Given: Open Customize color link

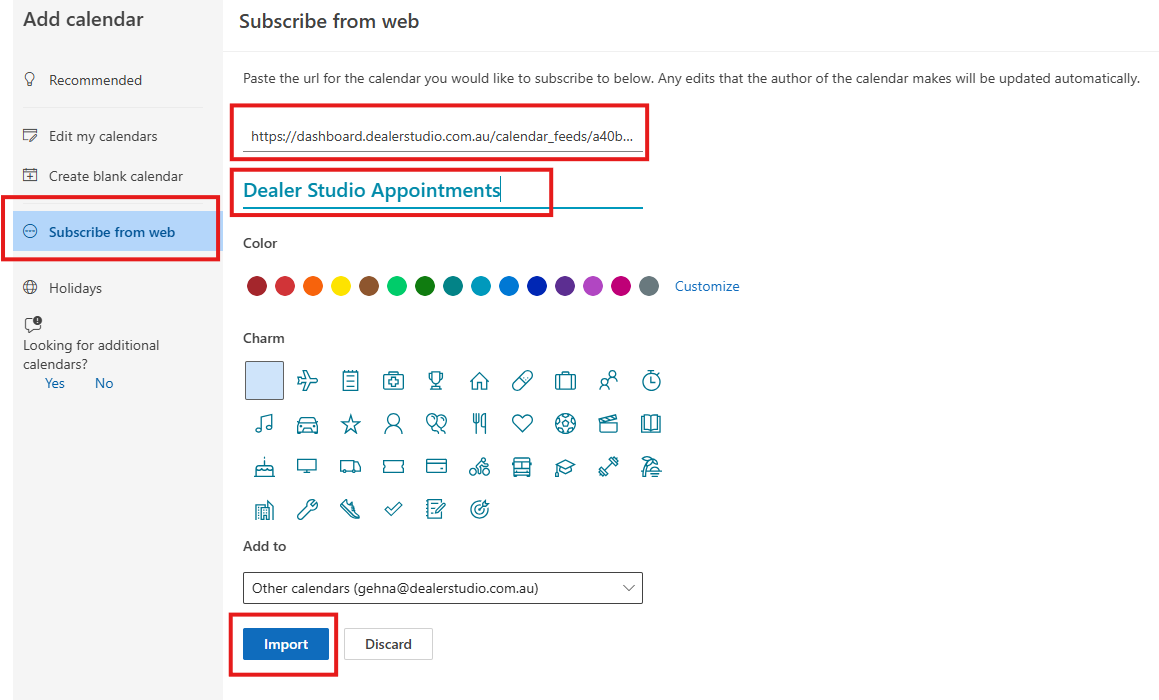Looking at the screenshot, I should click(x=707, y=286).
